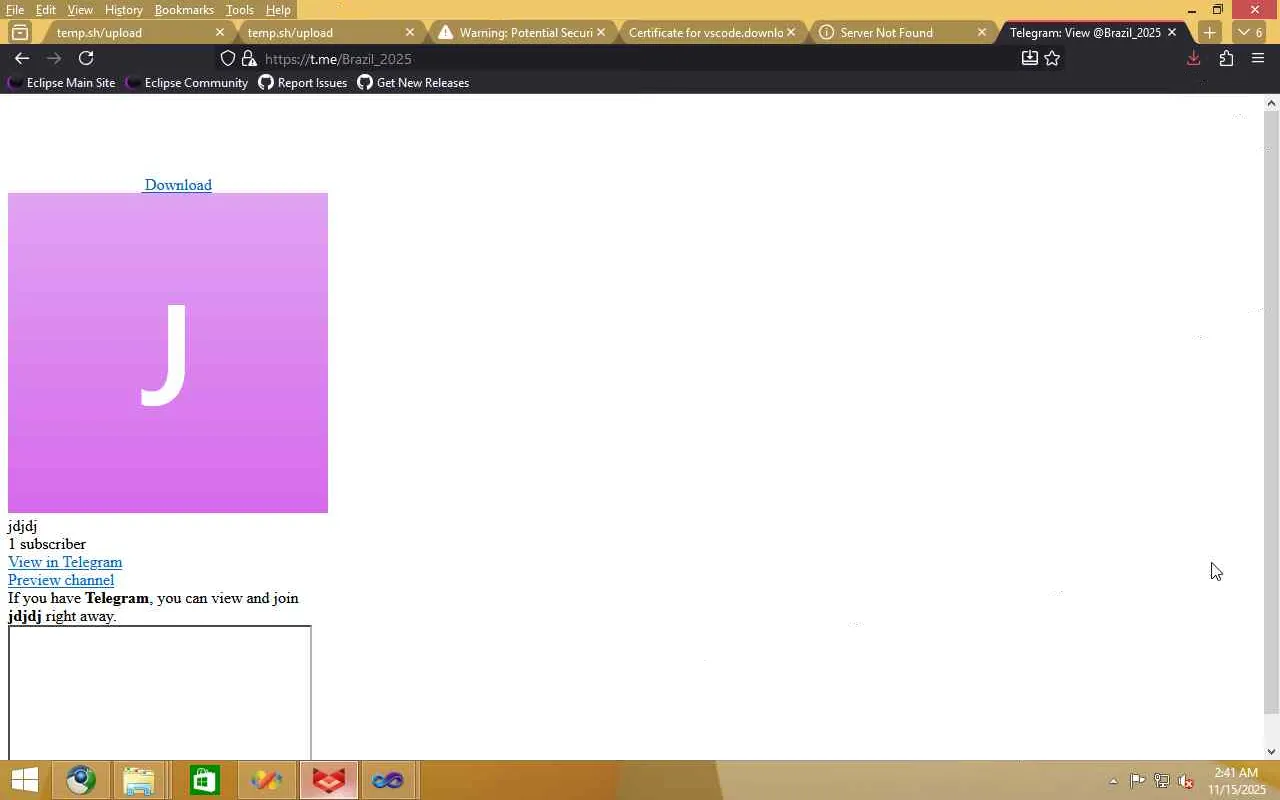This screenshot has height=800, width=1280.
Task: Launch the blue globe browser on taskbar
Action: pyautogui.click(x=81, y=780)
